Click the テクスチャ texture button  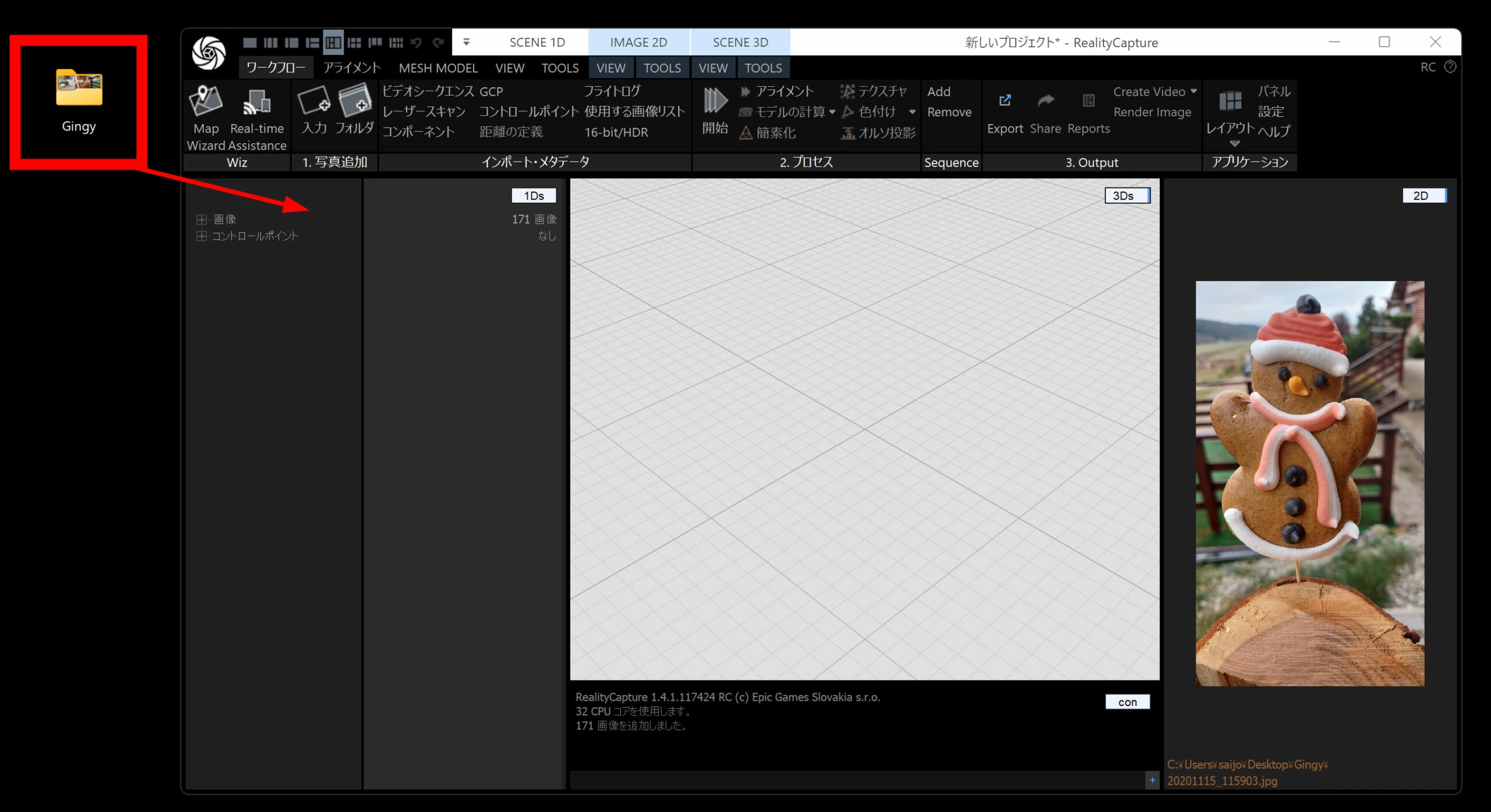(874, 91)
